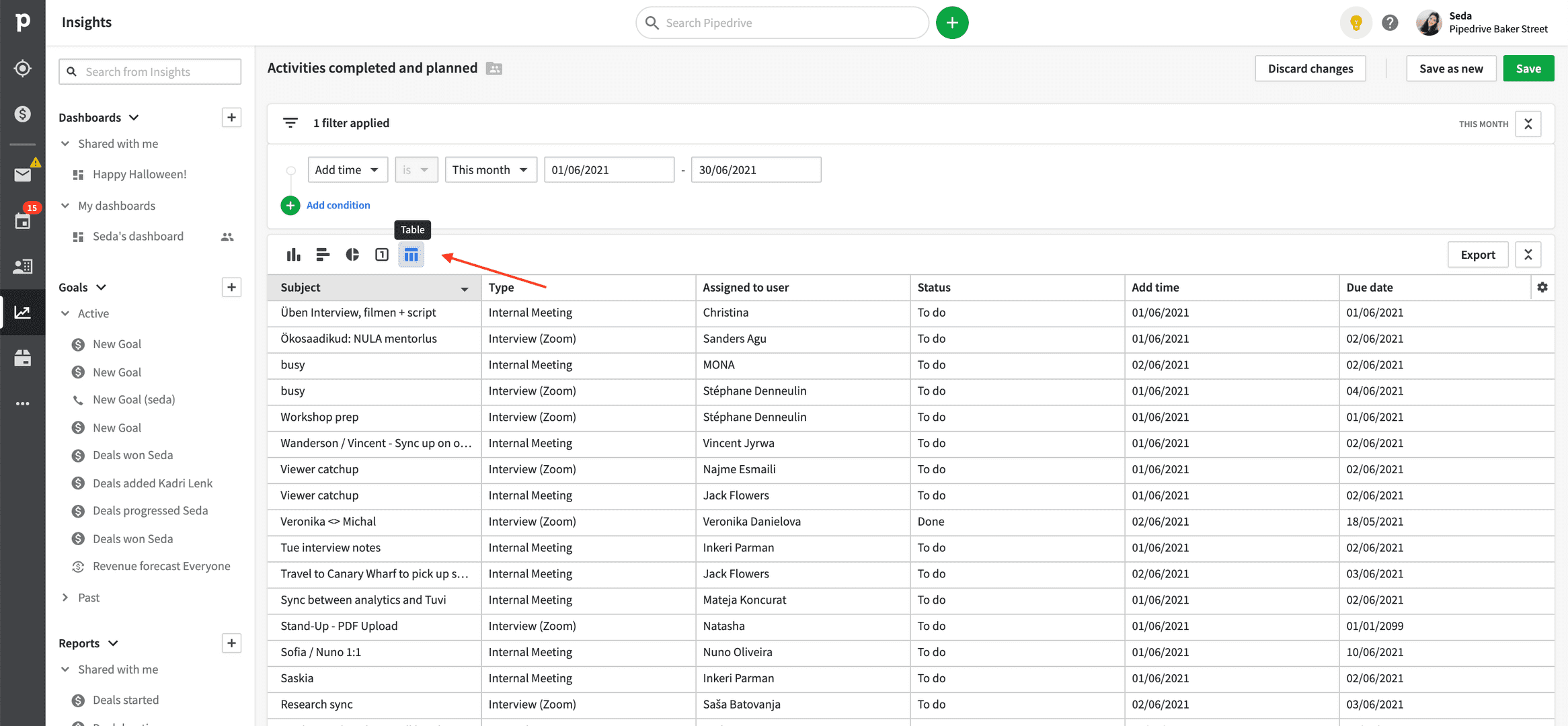Add a new dashboard with plus button
Image resolution: width=1568 pixels, height=726 pixels.
point(231,118)
